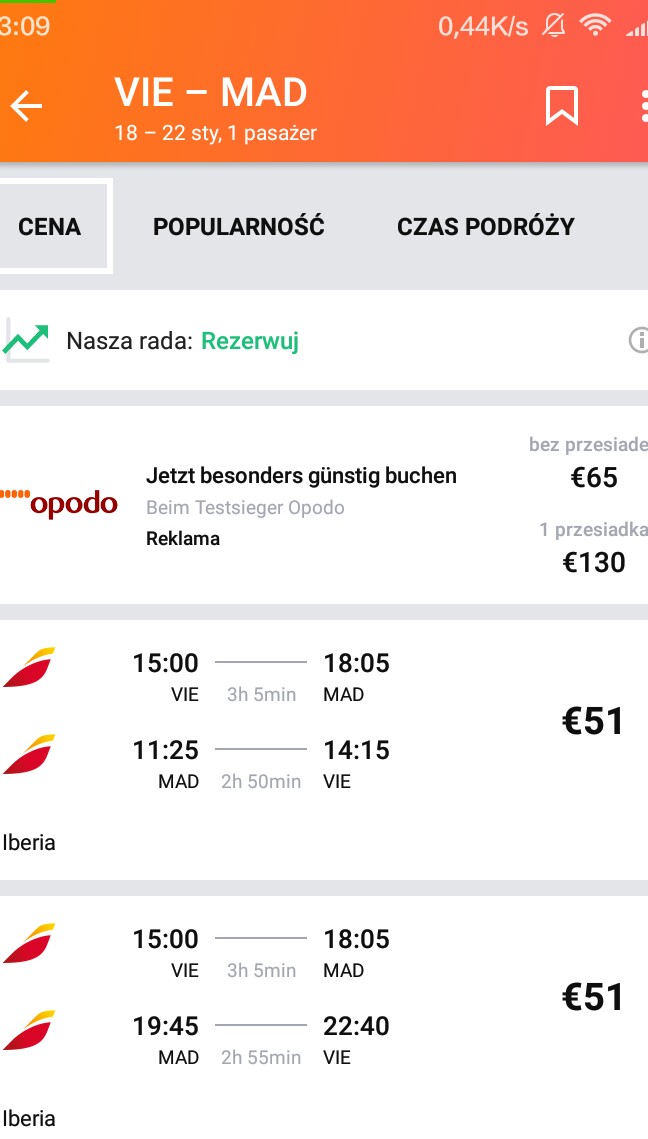Image resolution: width=648 pixels, height=1139 pixels.
Task: Sort by CZAS PODRÓŻY tab
Action: point(485,226)
